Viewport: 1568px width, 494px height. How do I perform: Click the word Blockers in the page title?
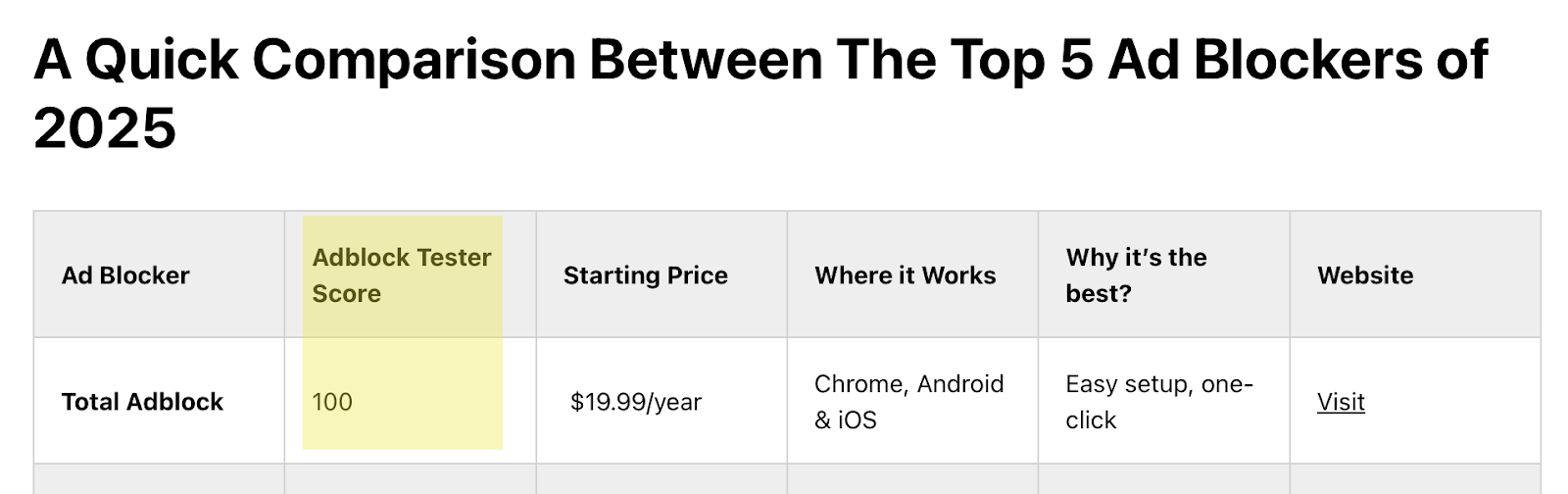click(x=1307, y=60)
